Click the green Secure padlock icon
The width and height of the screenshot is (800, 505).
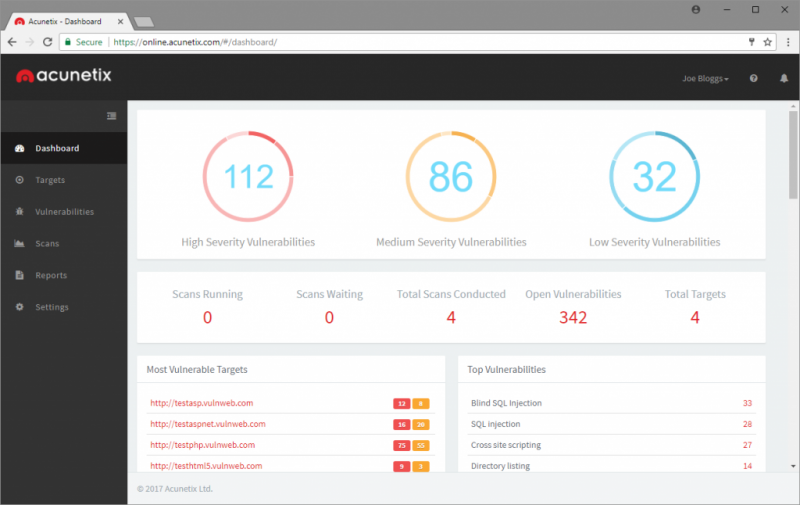(67, 42)
